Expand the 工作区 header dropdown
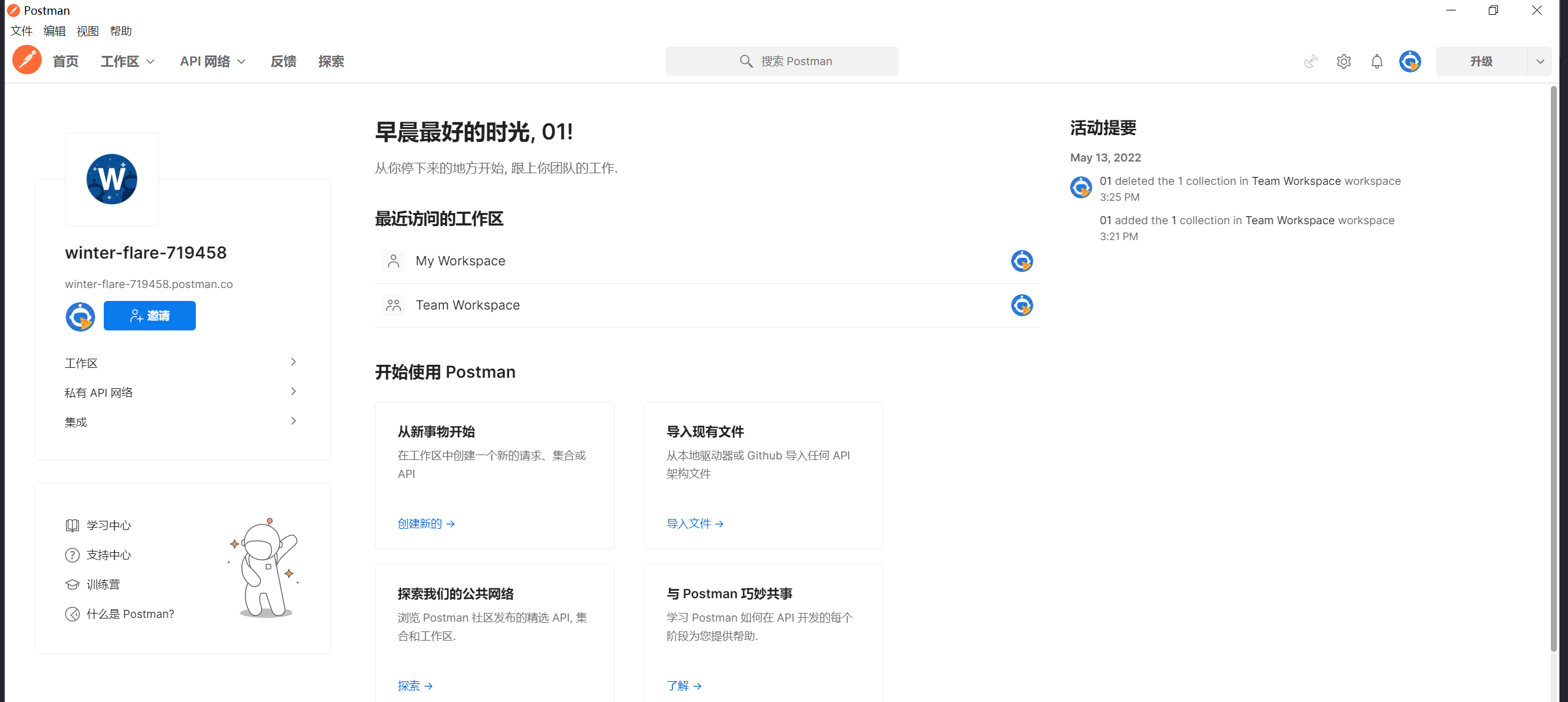 [x=128, y=61]
